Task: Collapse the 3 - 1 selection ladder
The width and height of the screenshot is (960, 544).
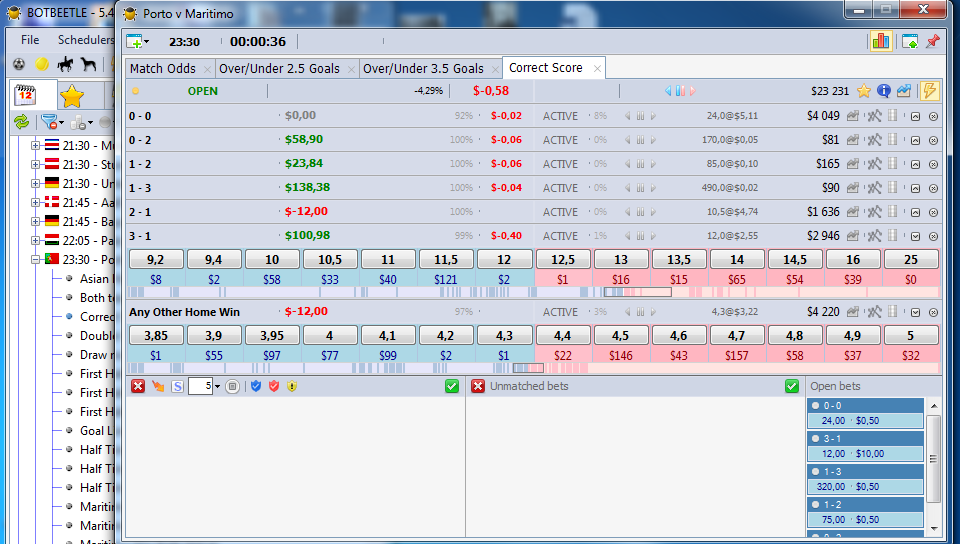Action: (x=915, y=236)
